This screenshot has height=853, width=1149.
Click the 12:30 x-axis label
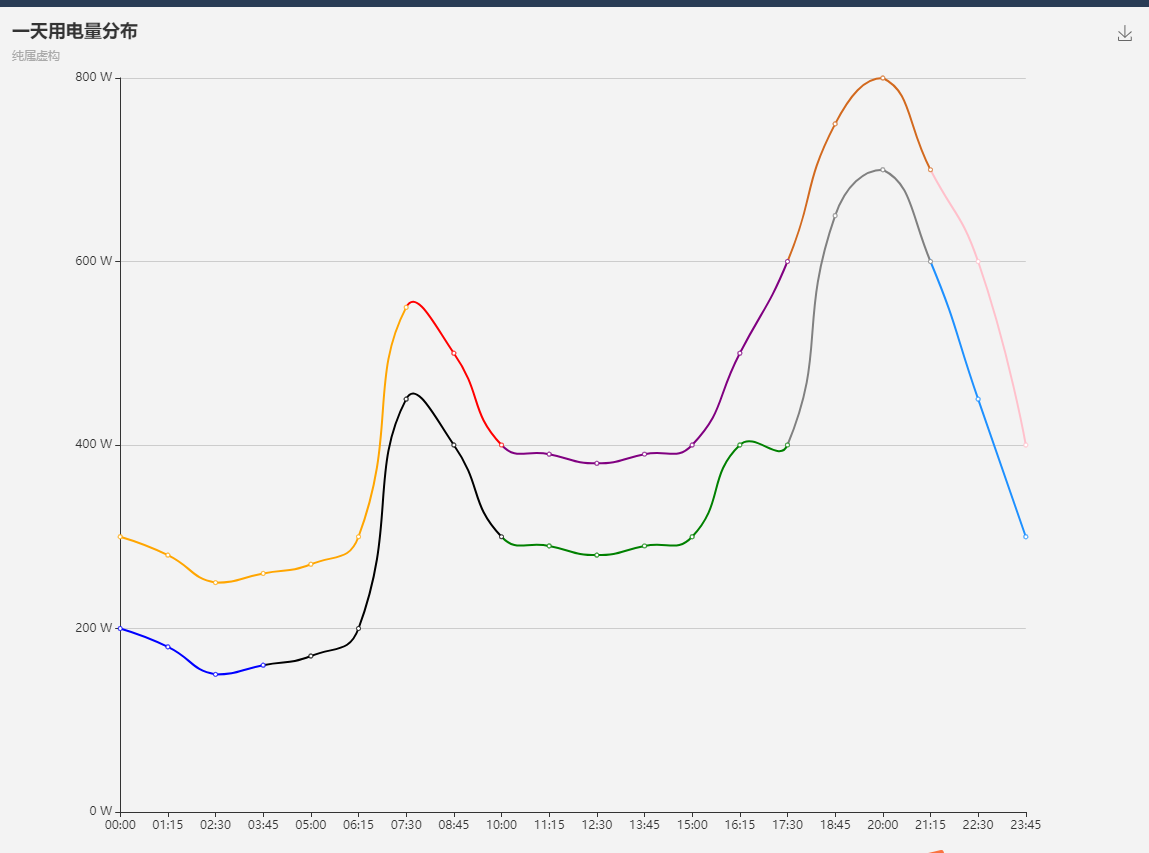click(x=596, y=825)
